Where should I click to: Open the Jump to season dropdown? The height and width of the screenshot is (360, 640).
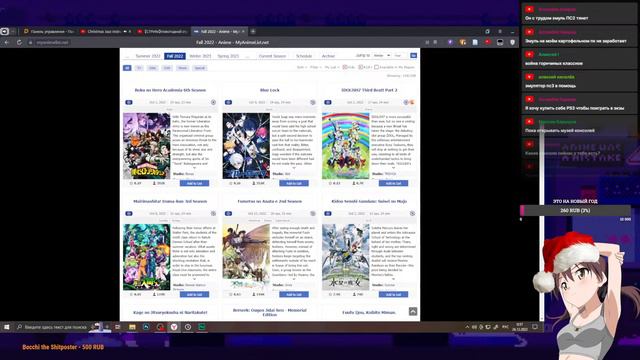coord(382,56)
